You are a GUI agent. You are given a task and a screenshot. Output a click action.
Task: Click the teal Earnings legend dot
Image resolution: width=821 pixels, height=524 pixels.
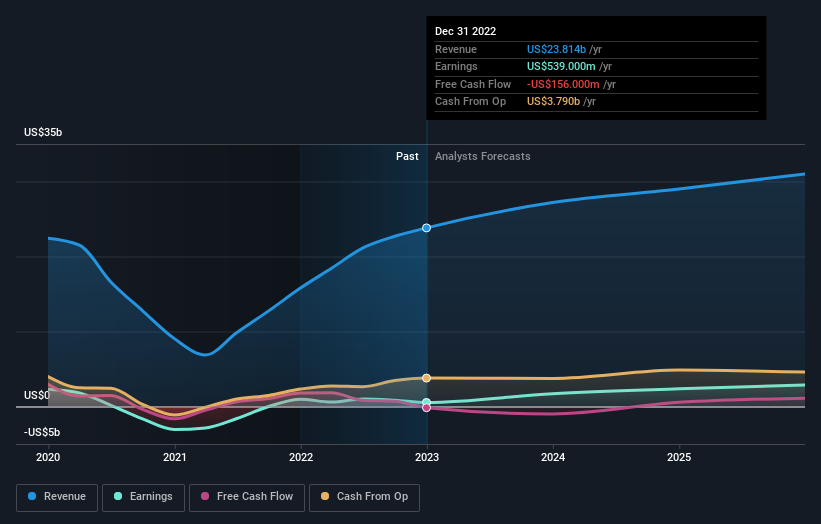coord(118,496)
